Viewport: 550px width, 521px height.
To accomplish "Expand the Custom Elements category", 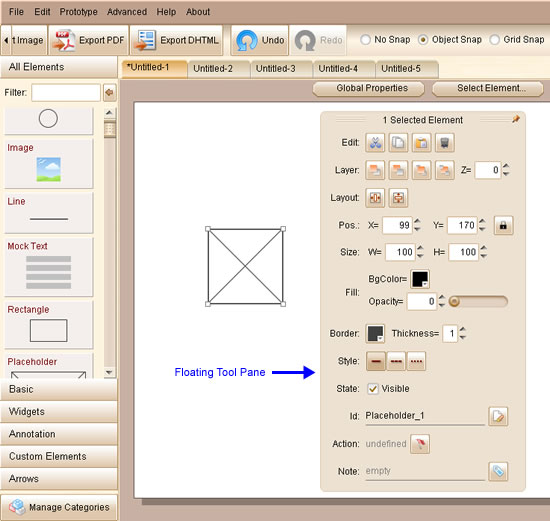I will [59, 456].
